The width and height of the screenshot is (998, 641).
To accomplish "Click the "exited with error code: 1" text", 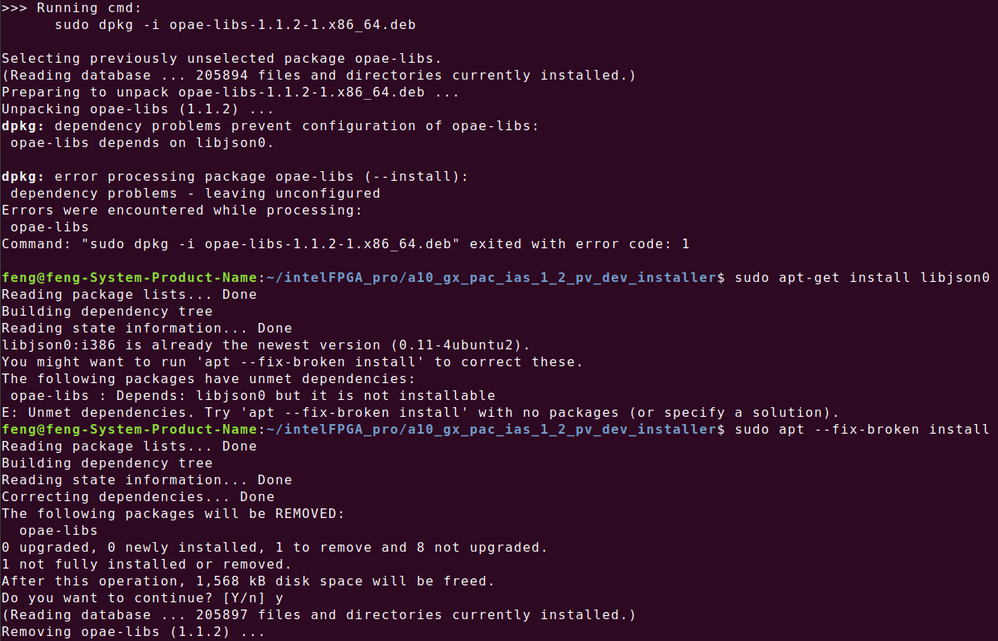I will (580, 244).
